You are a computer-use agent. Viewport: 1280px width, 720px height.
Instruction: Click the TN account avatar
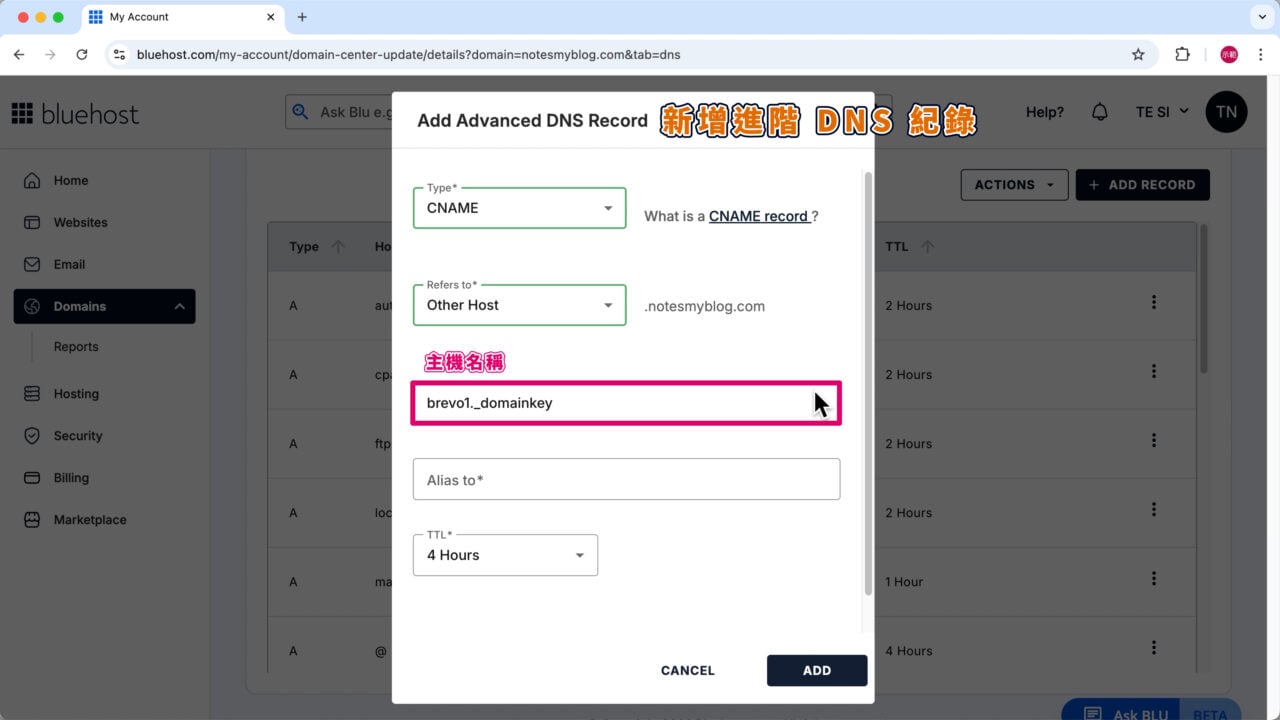(x=1227, y=111)
